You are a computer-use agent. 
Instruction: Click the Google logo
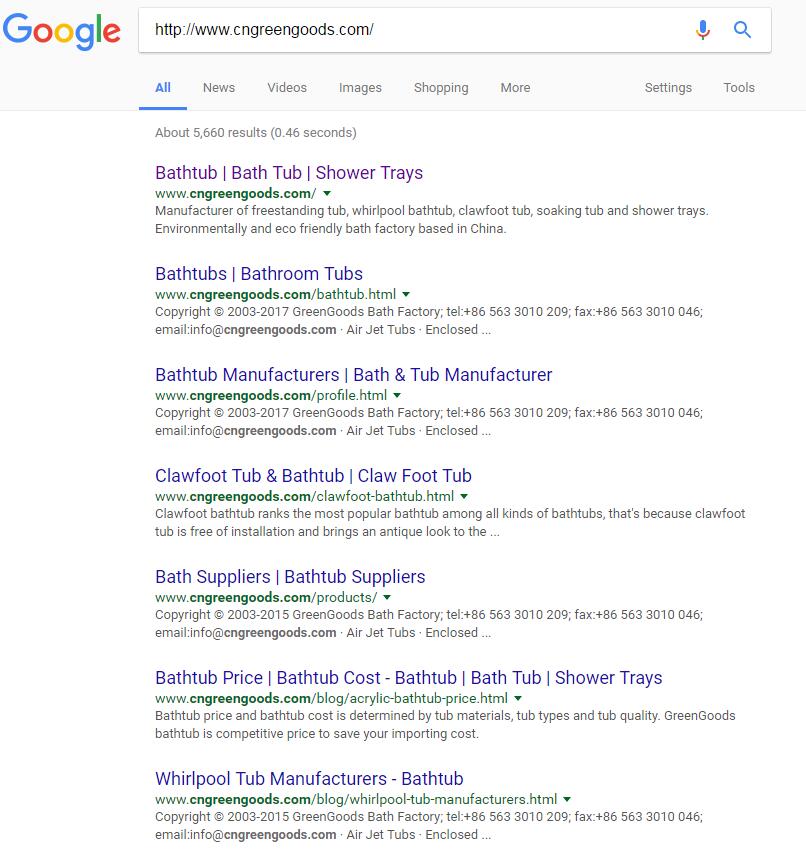tap(61, 31)
